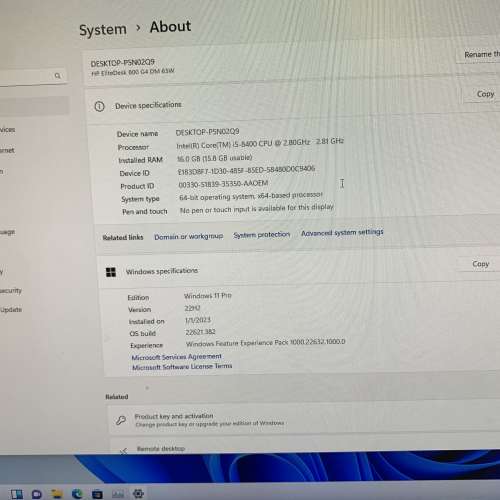The width and height of the screenshot is (500, 500).
Task: Open Advanced system settings link
Action: [342, 232]
